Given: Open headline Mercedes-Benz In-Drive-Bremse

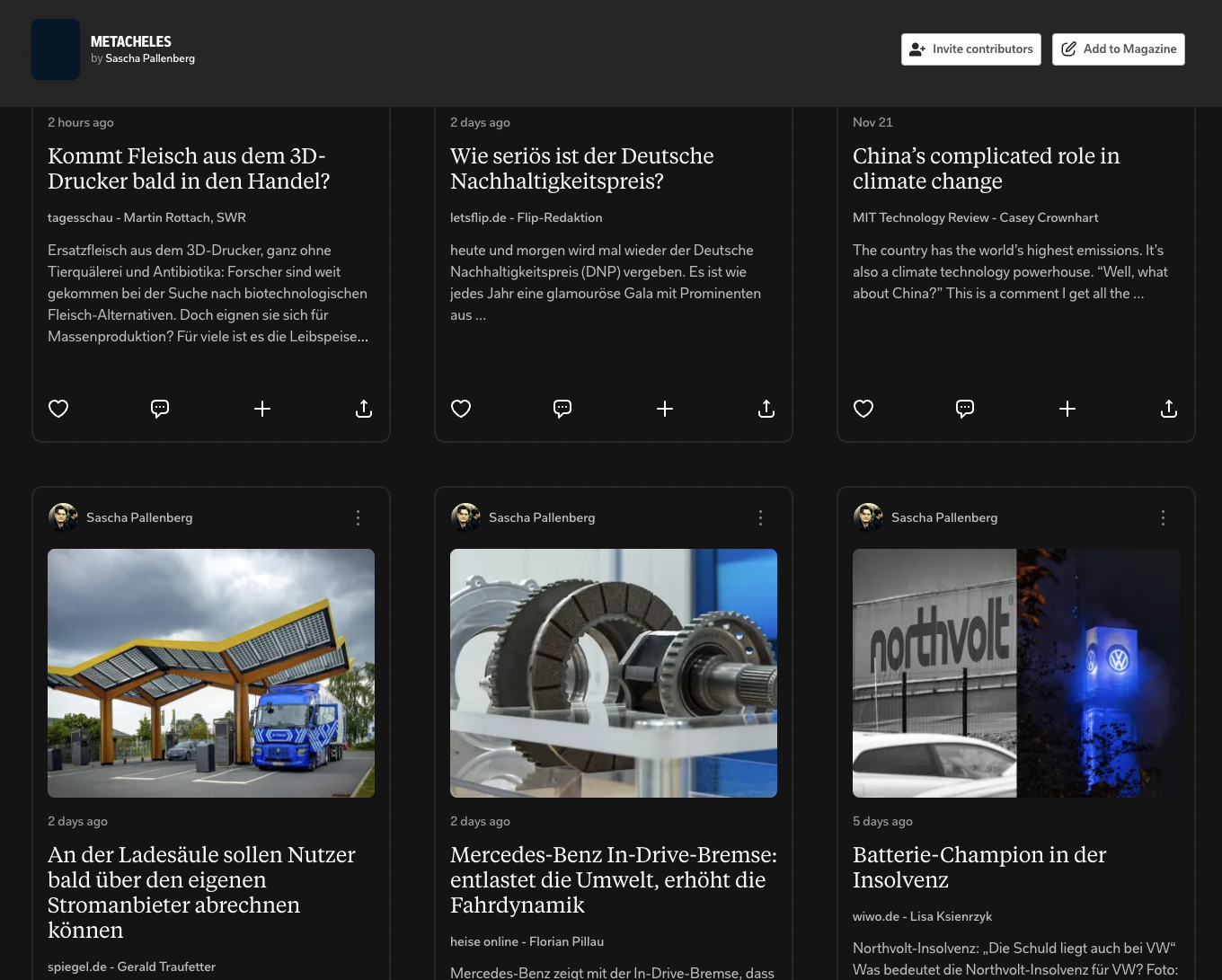Looking at the screenshot, I should click(x=614, y=879).
